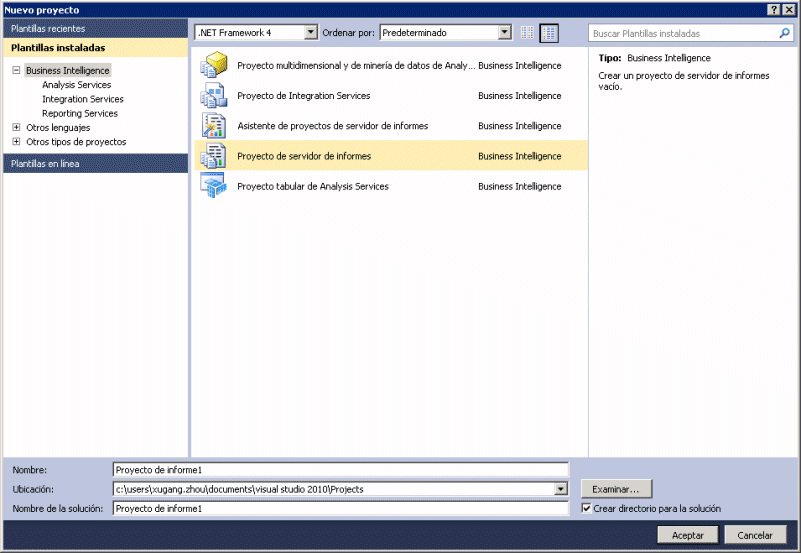Click the search magnifier icon
The height and width of the screenshot is (553, 801).
[785, 33]
